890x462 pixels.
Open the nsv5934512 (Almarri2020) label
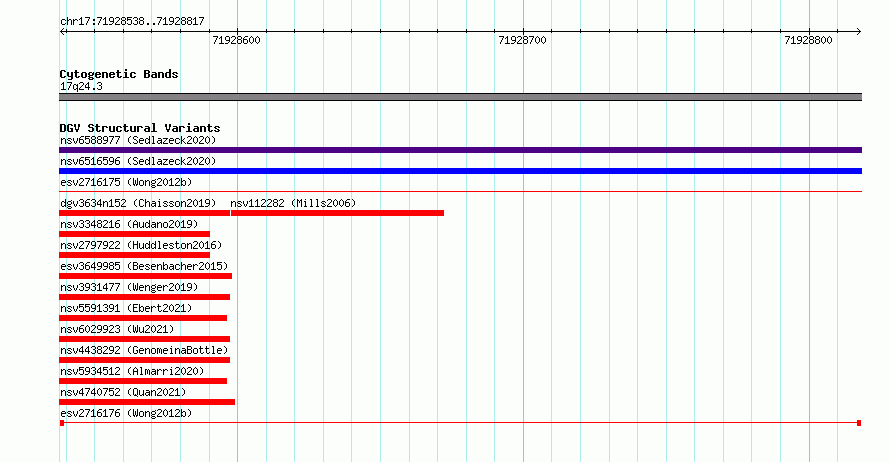click(x=132, y=371)
